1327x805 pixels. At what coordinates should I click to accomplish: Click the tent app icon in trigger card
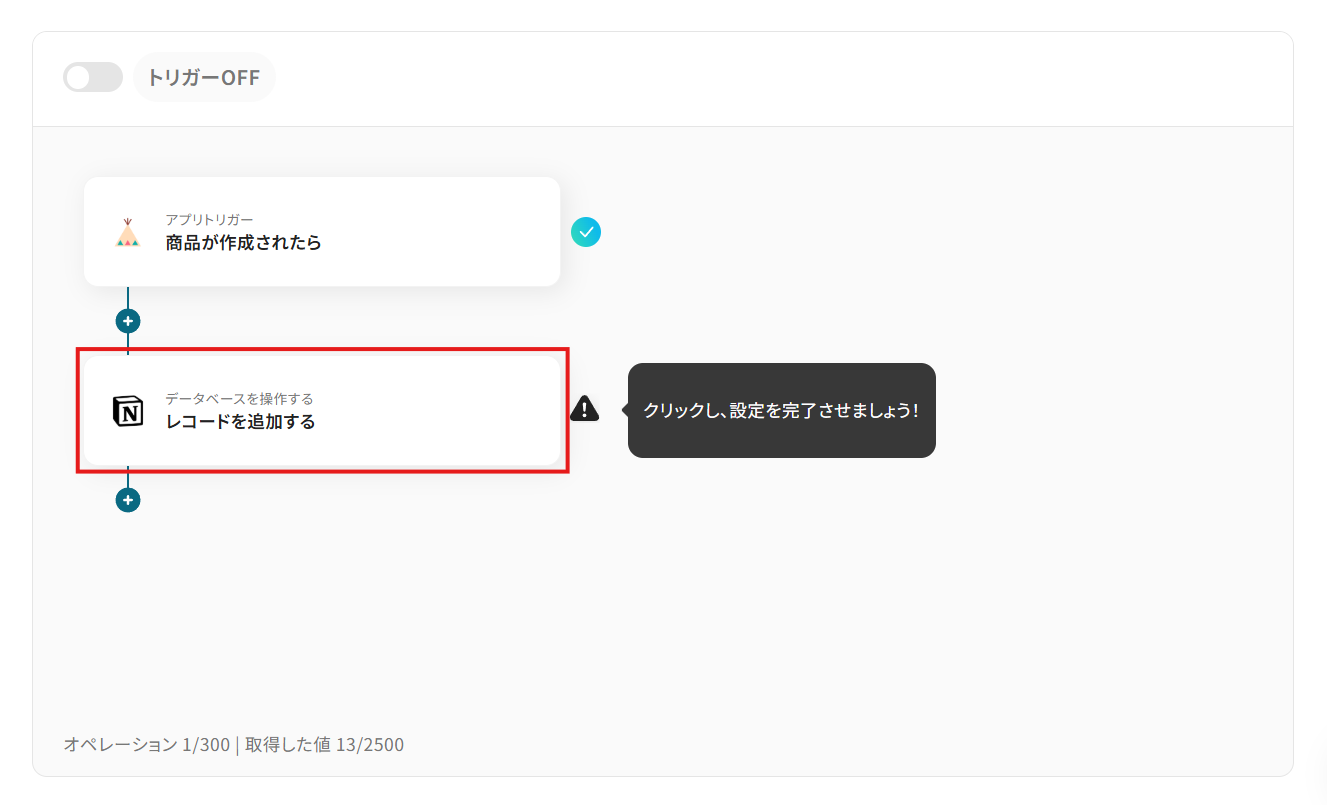point(127,232)
